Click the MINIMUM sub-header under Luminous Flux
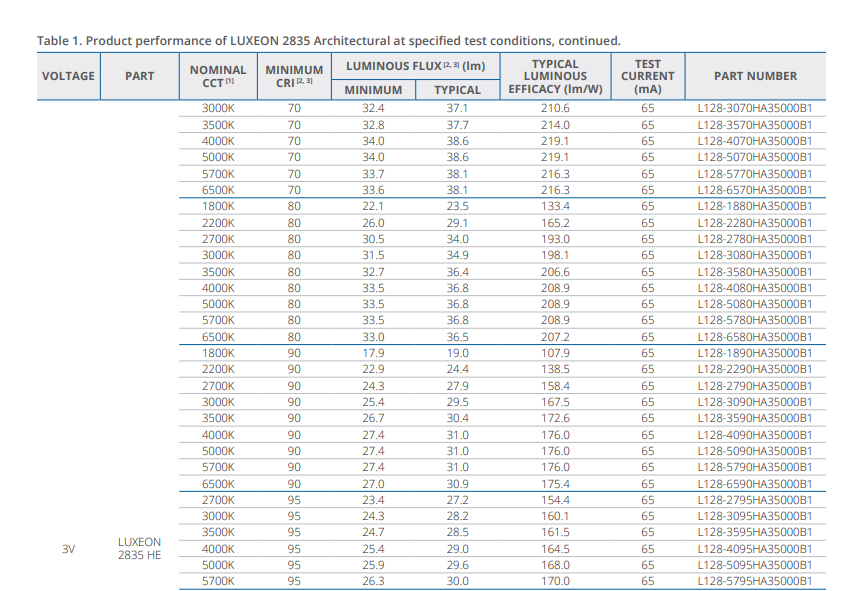The height and width of the screenshot is (591, 842). pos(373,90)
